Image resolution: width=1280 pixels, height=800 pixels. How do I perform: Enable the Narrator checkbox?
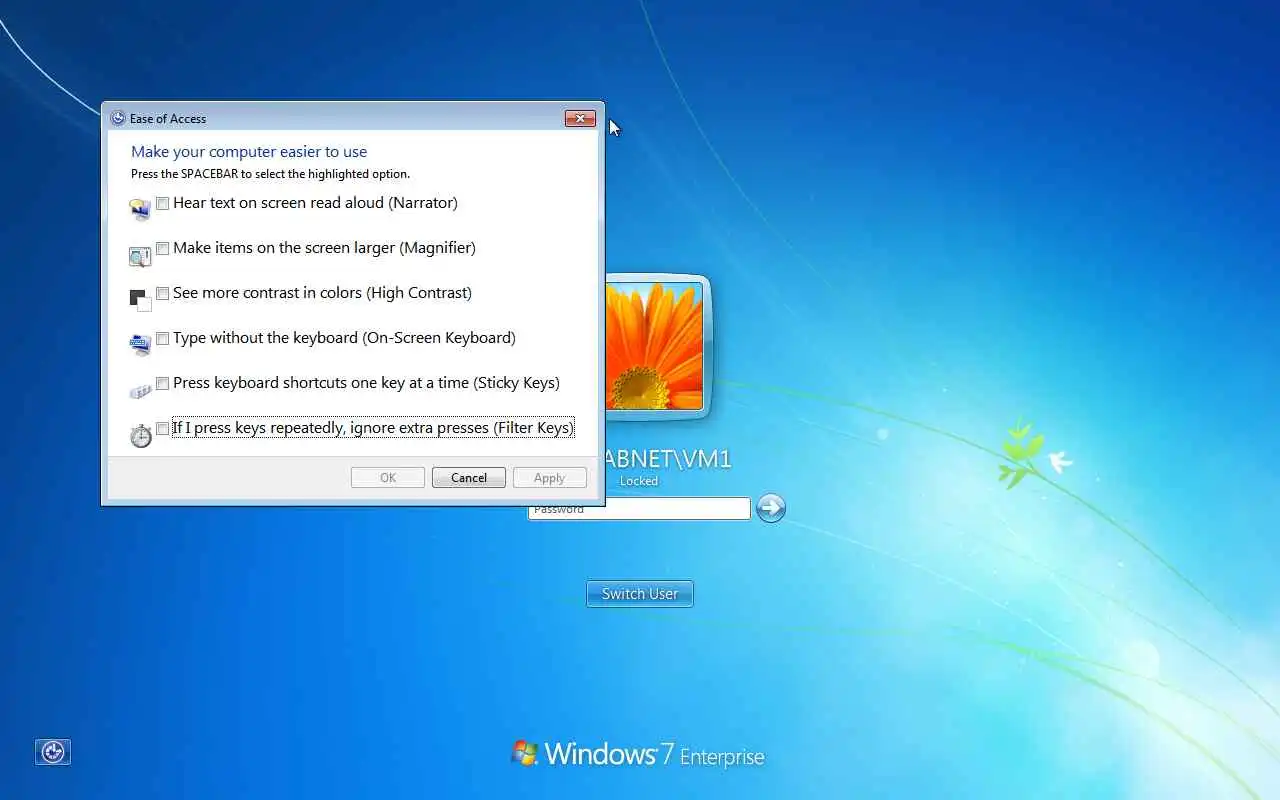[162, 204]
